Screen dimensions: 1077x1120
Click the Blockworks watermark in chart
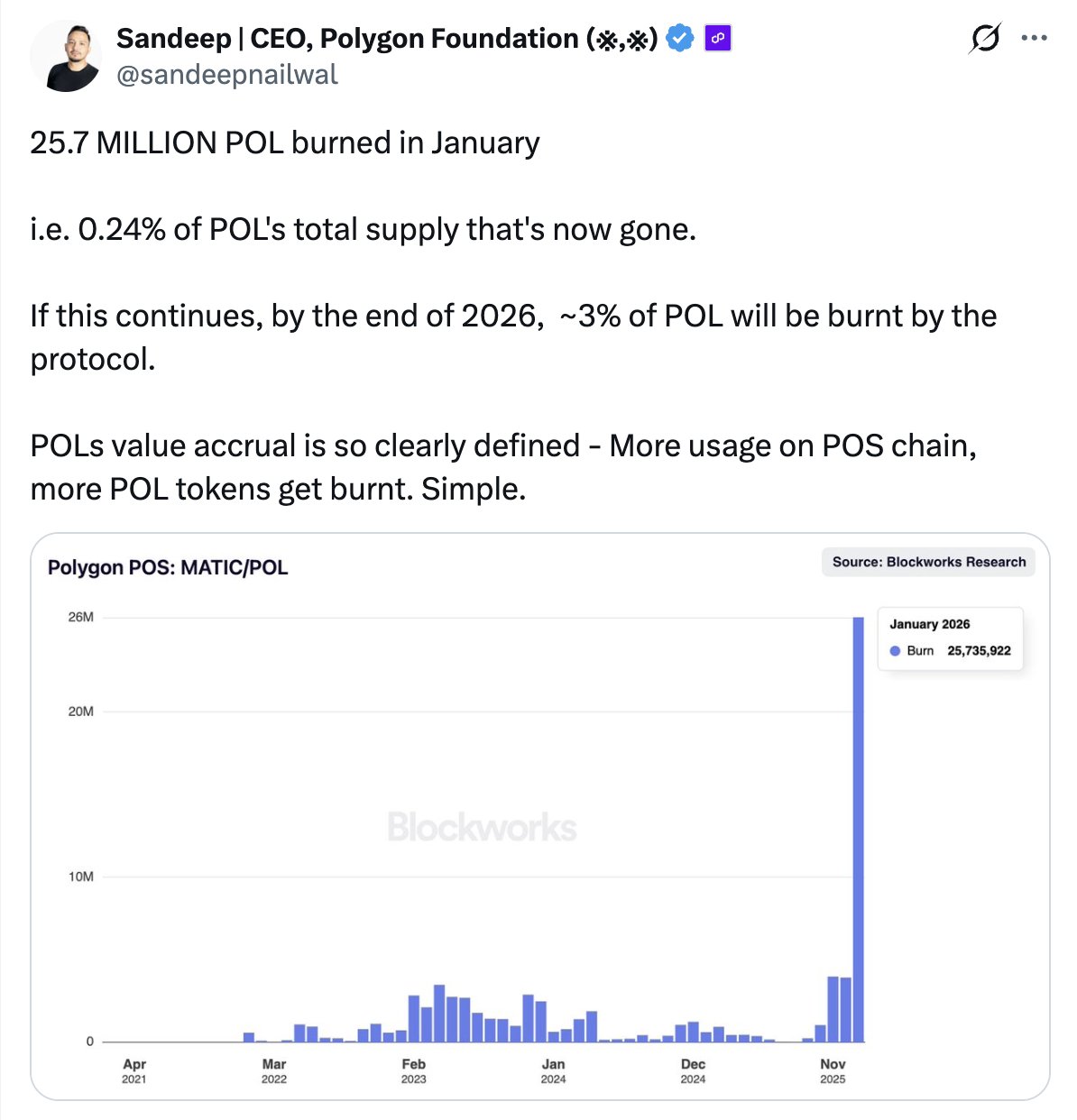[x=482, y=827]
